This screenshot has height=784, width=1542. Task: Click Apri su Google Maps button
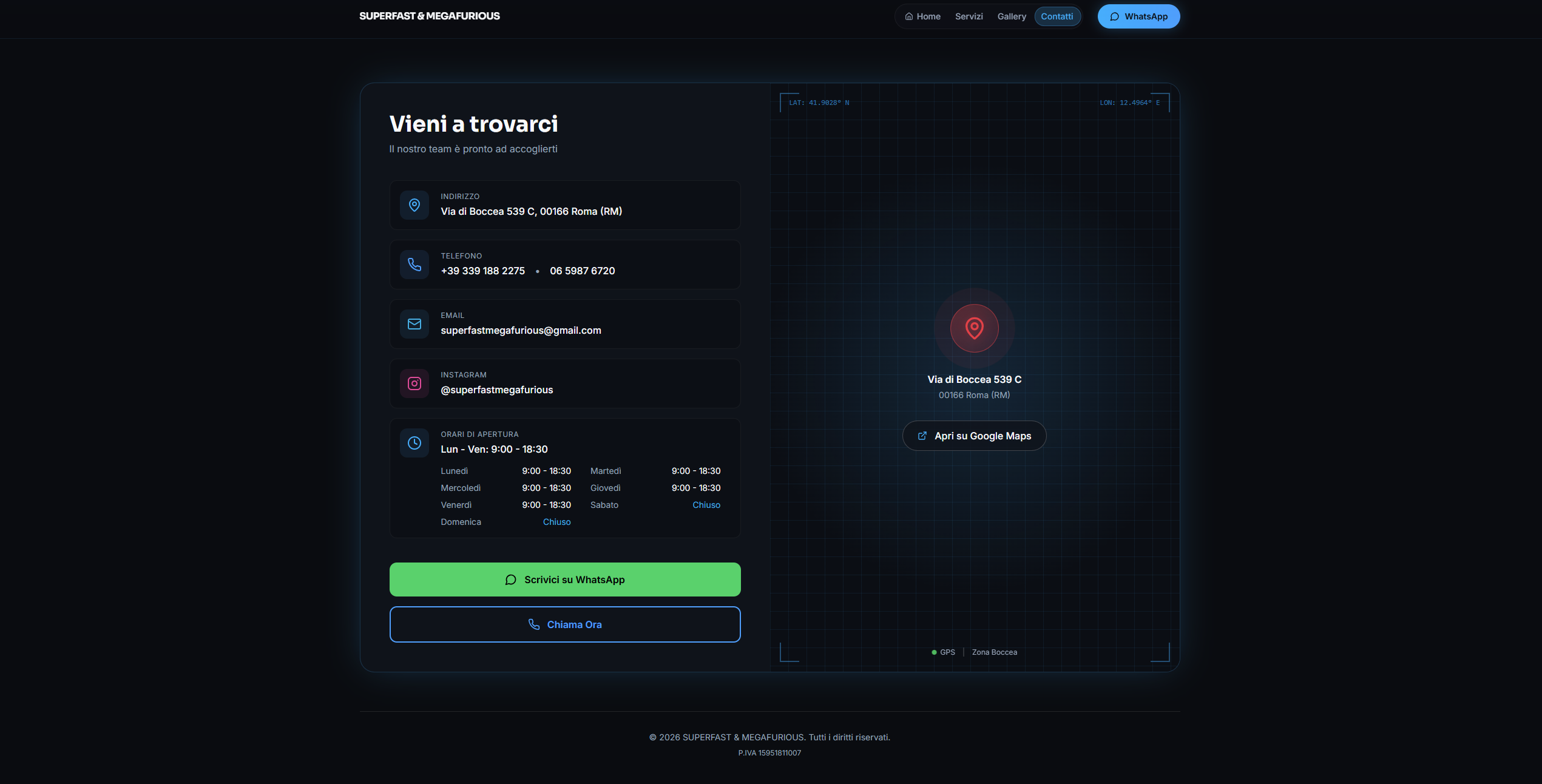974,436
